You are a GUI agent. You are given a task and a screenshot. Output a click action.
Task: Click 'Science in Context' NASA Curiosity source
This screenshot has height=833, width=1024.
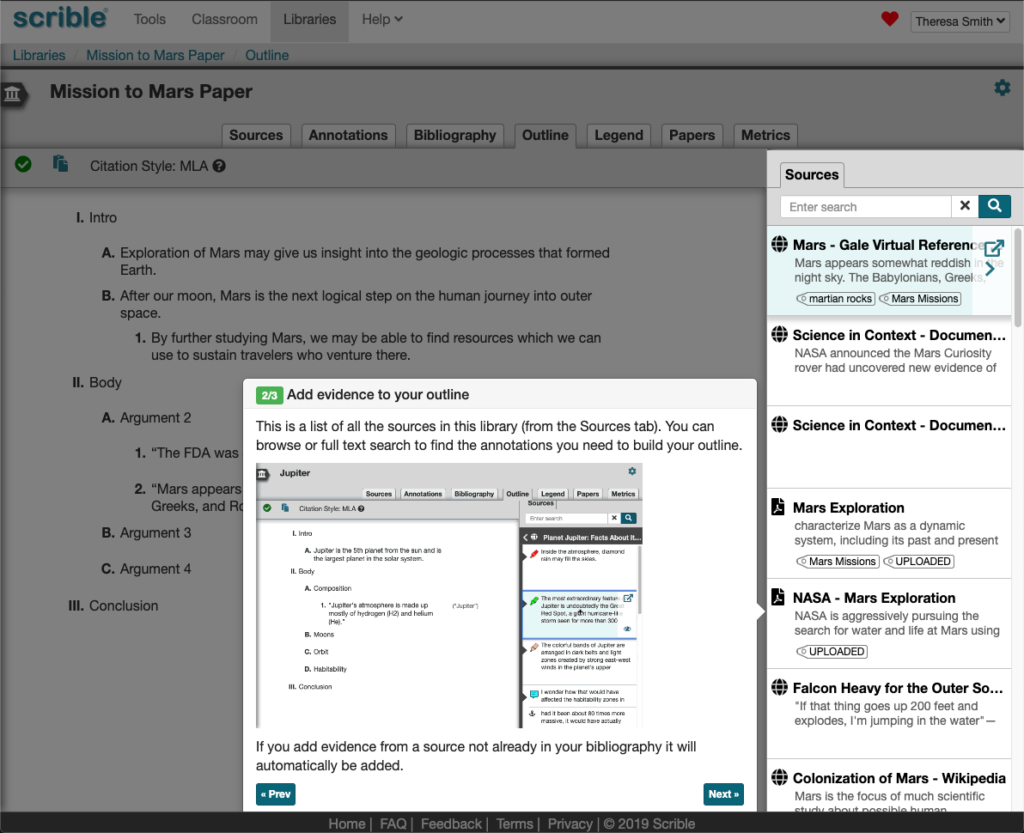point(889,360)
